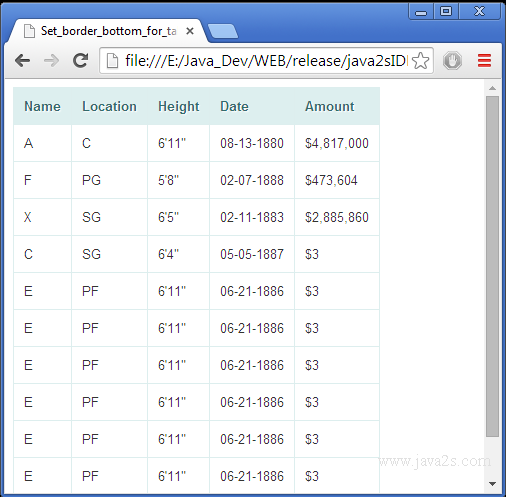The width and height of the screenshot is (506, 497).
Task: Bookmark page with the star icon
Action: (x=420, y=61)
